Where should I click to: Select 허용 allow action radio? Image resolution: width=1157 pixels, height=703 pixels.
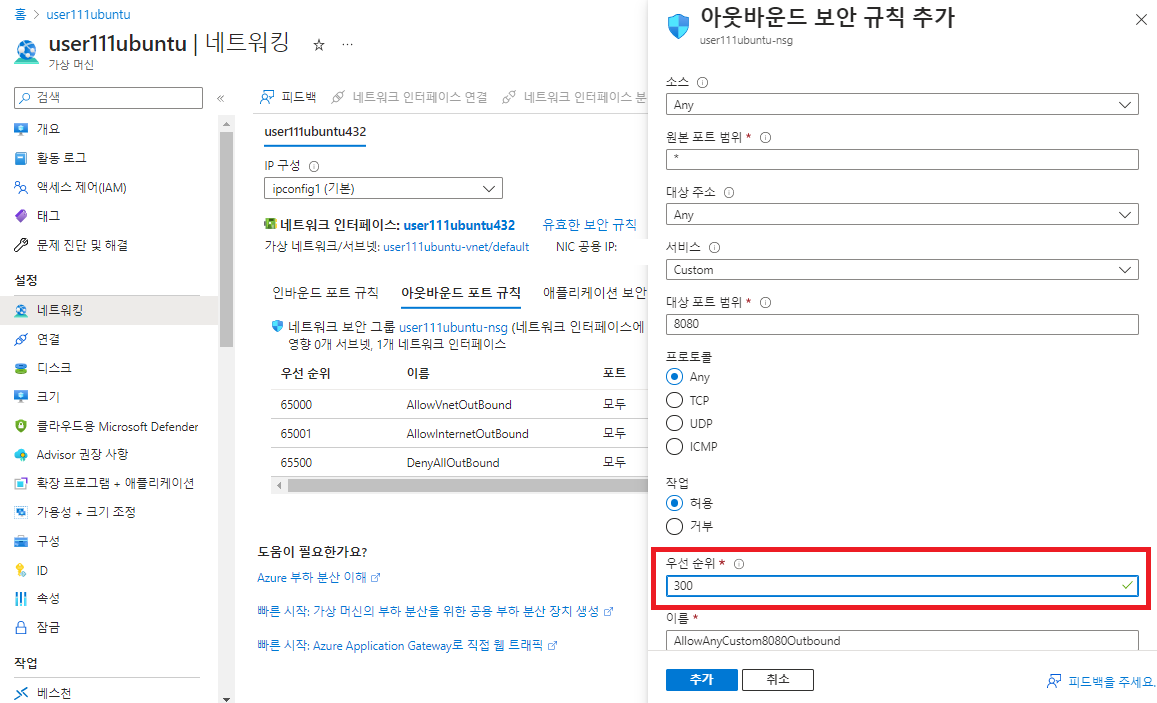coord(674,503)
